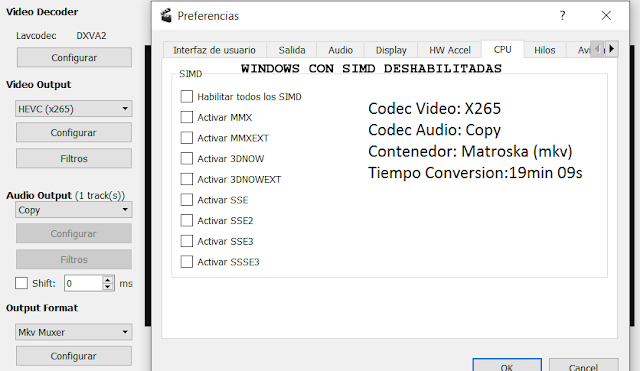This screenshot has height=371, width=640.
Task: Click Configurar under Output Format
Action: pyautogui.click(x=74, y=356)
